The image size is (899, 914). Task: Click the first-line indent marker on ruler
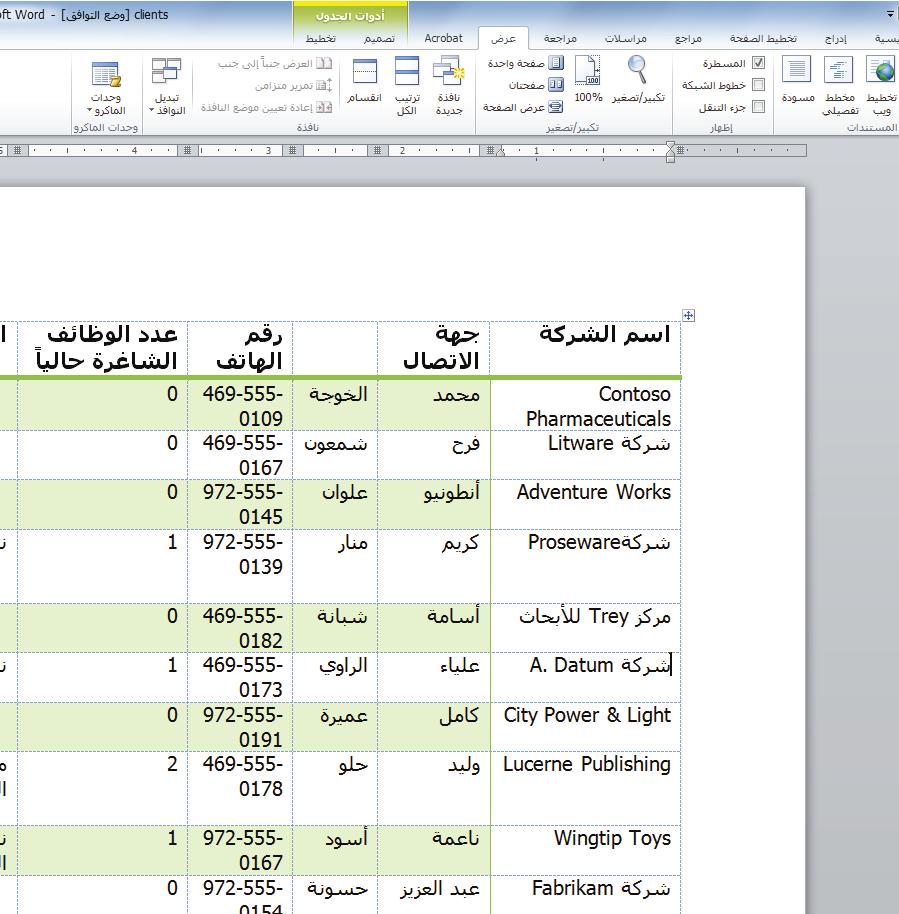(x=670, y=145)
